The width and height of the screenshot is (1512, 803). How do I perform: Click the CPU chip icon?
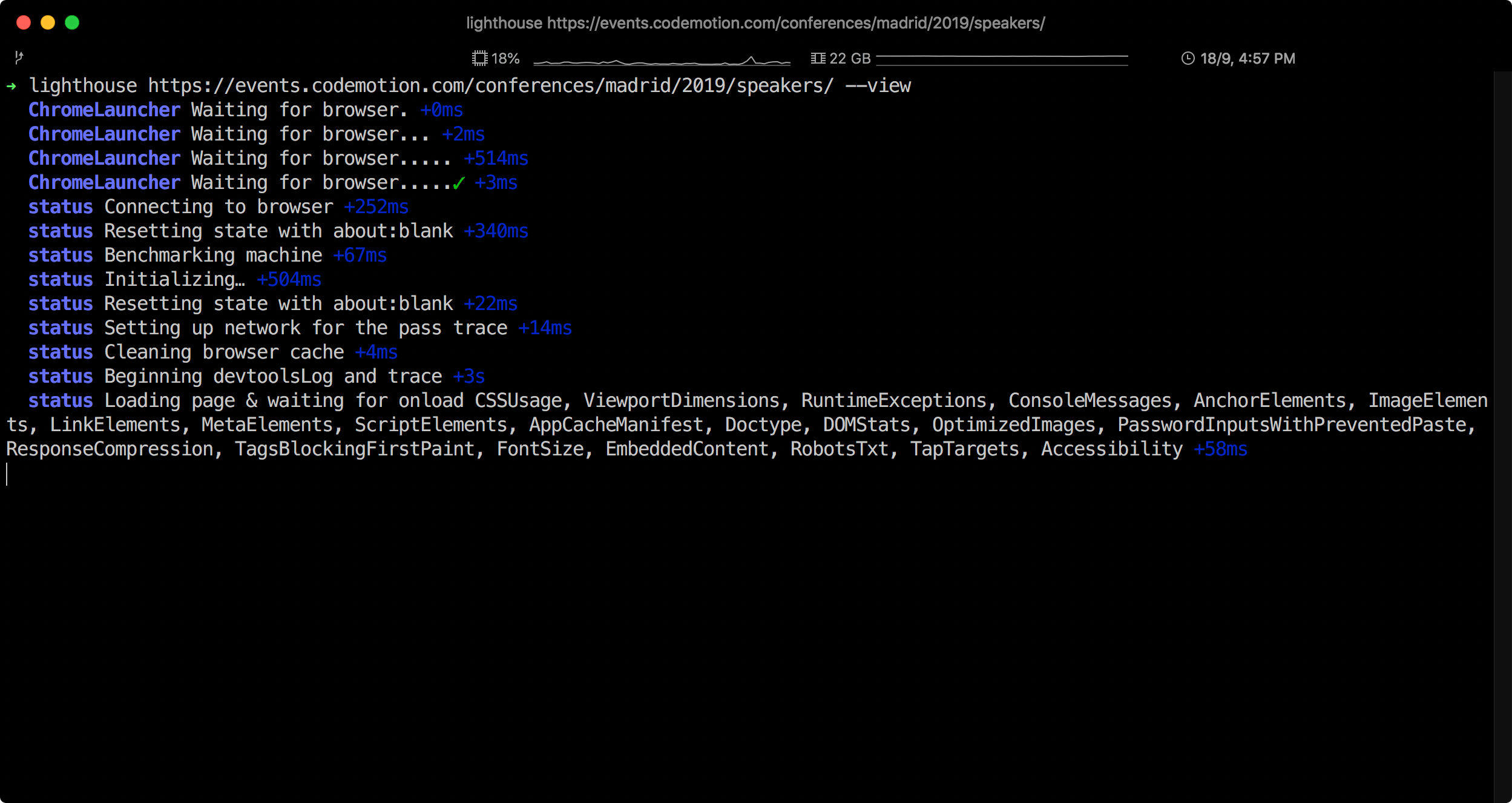tap(479, 59)
